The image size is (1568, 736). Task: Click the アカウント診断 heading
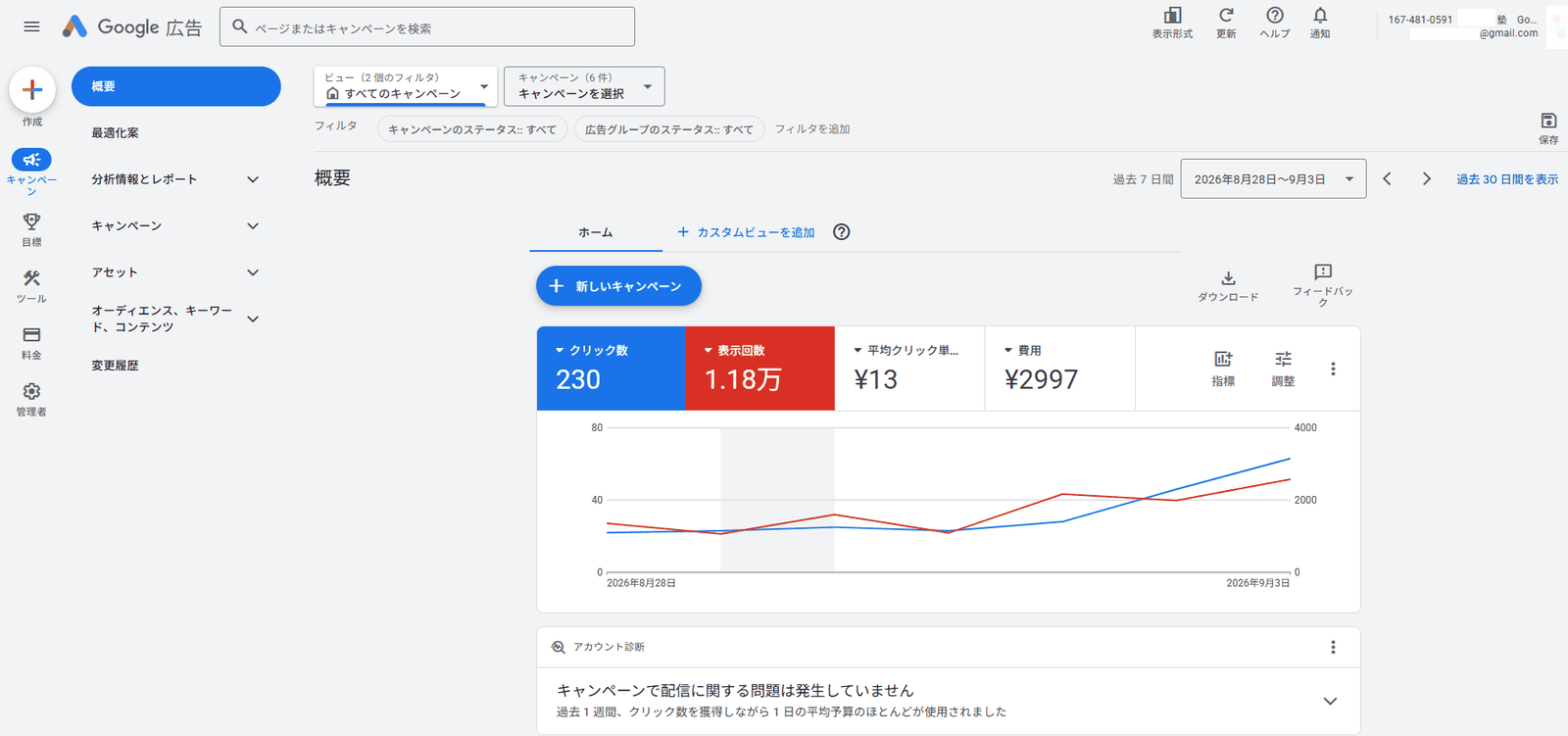609,647
